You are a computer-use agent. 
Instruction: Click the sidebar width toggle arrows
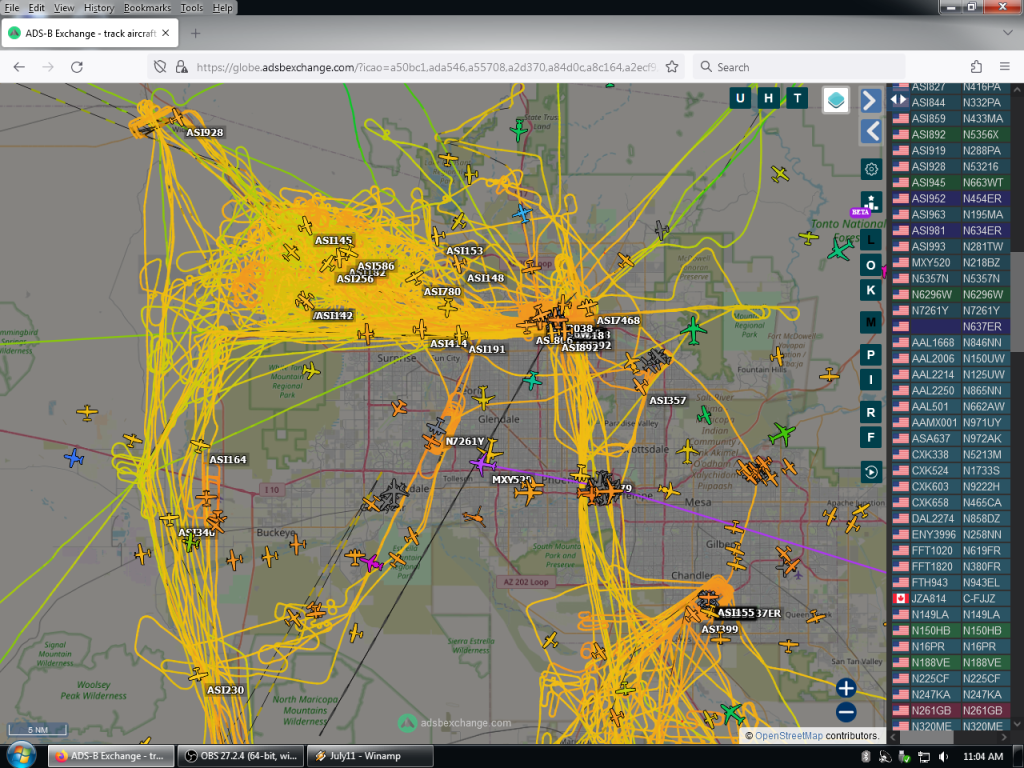coord(899,99)
